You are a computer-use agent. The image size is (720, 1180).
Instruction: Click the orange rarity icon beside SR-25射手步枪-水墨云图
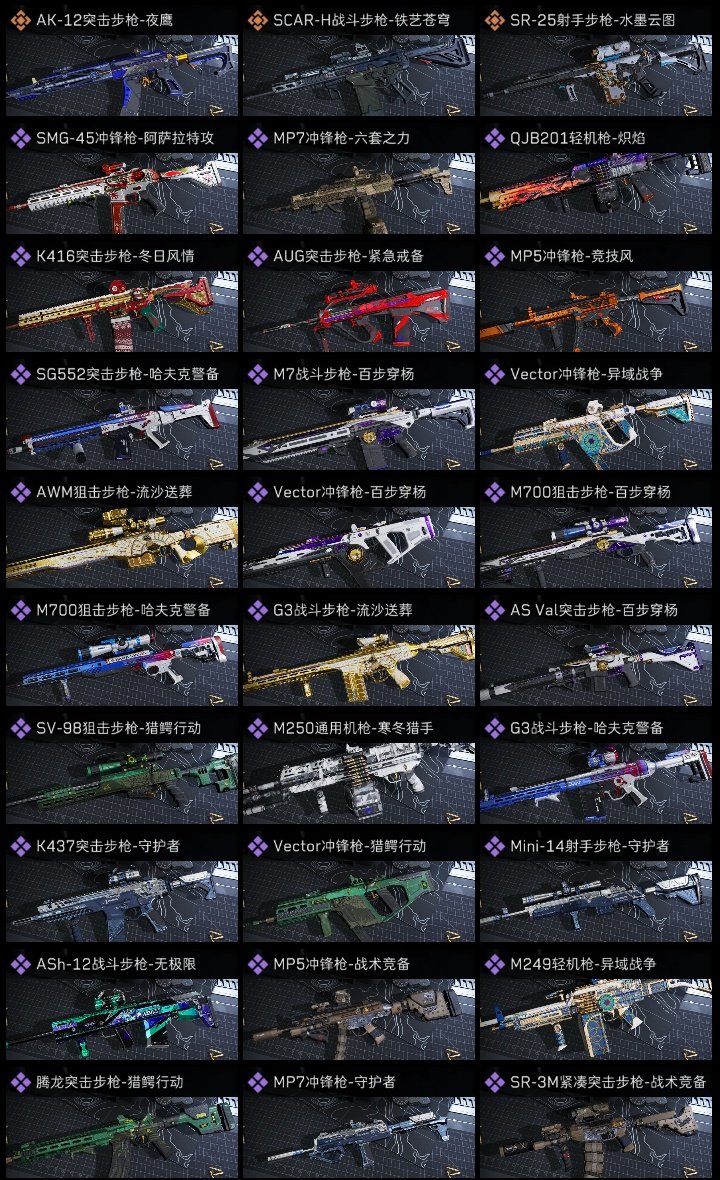click(x=494, y=20)
